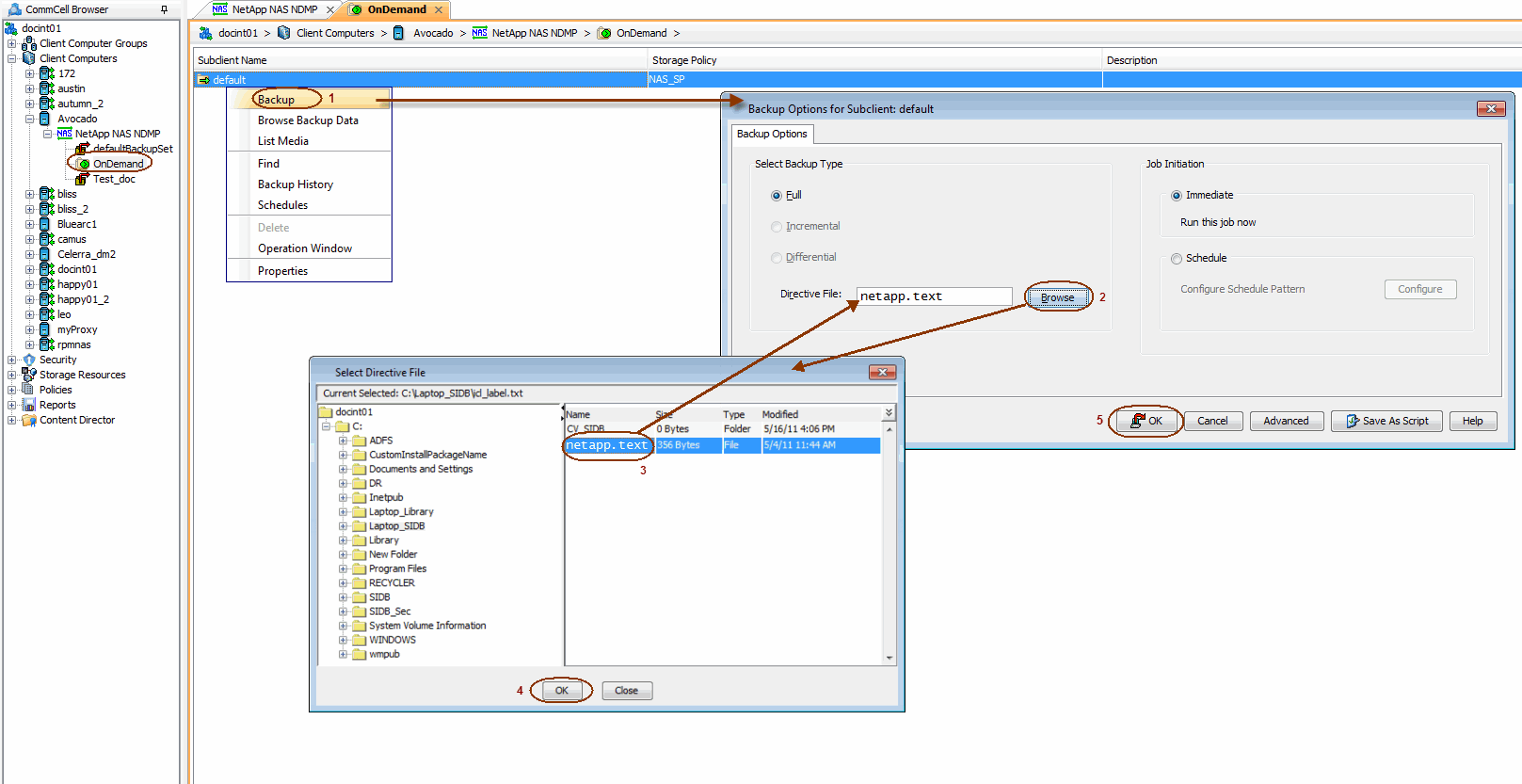The width and height of the screenshot is (1522, 784).
Task: Click the defaultBackupSet icon
Action: tap(83, 149)
